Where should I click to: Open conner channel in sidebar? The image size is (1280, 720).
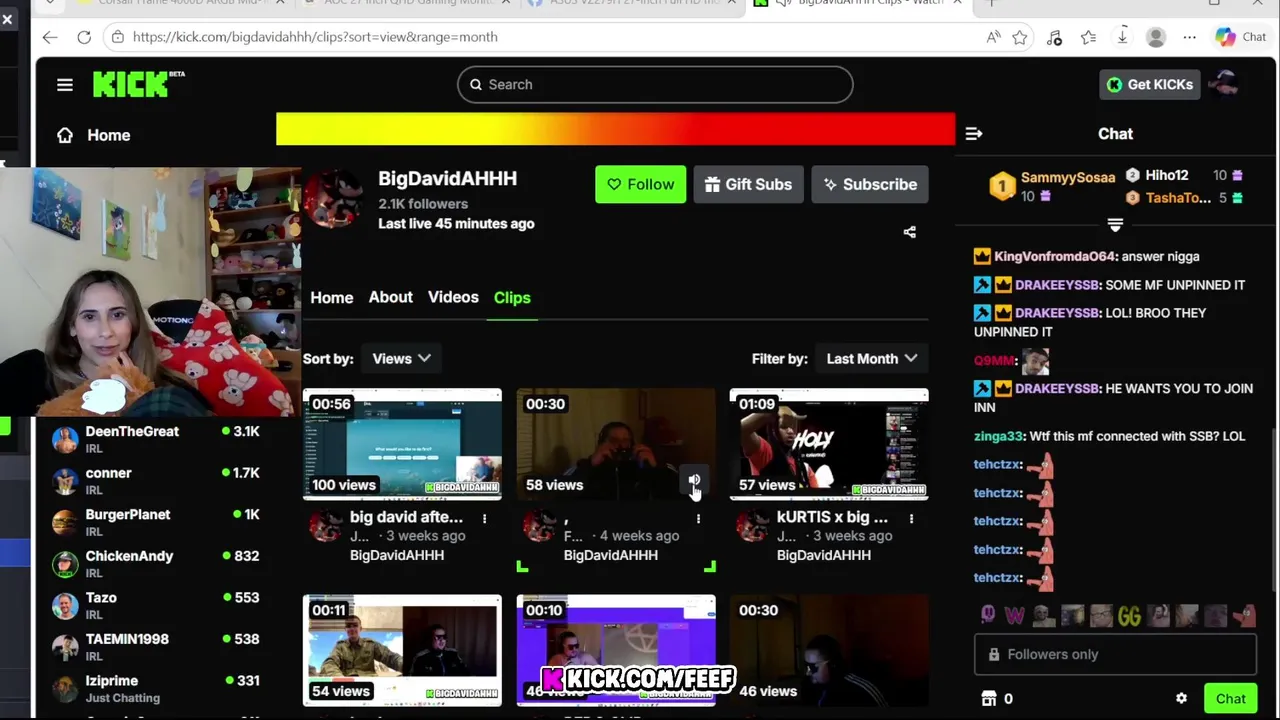156,481
